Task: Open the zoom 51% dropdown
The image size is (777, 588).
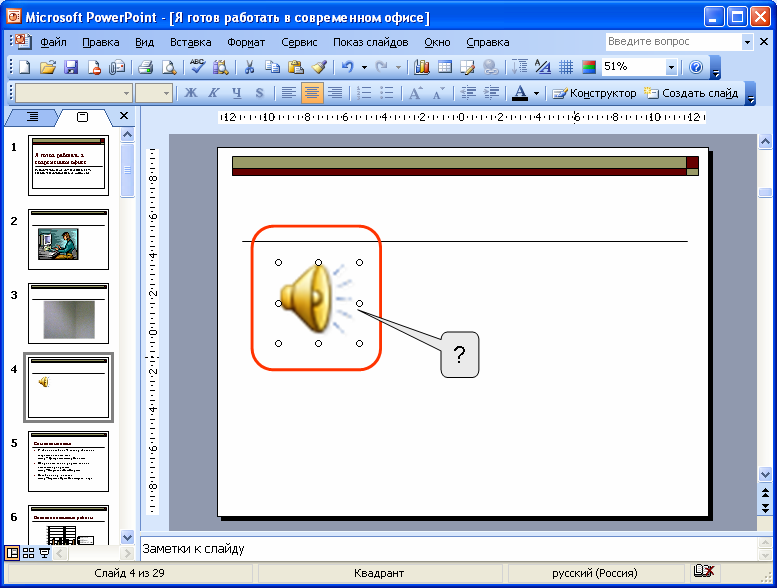Action: pos(671,67)
